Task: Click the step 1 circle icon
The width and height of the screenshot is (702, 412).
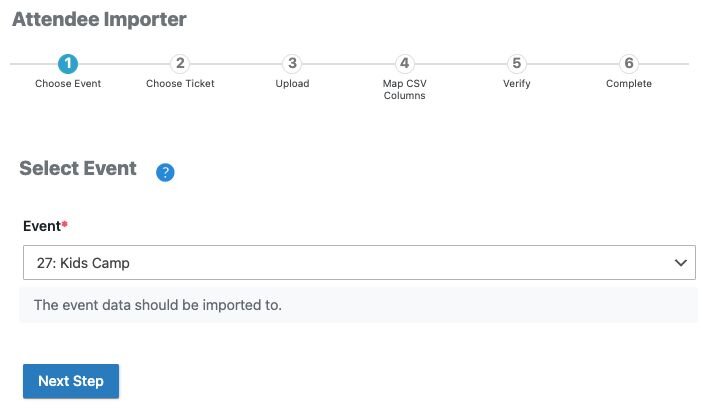Action: click(x=68, y=64)
